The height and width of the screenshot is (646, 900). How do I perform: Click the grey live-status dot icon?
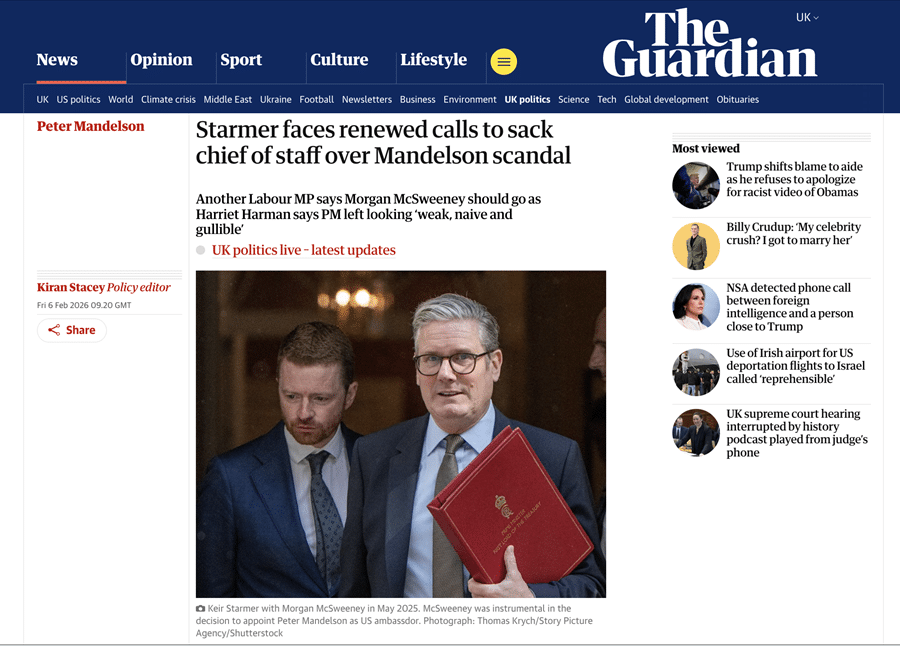pos(200,250)
